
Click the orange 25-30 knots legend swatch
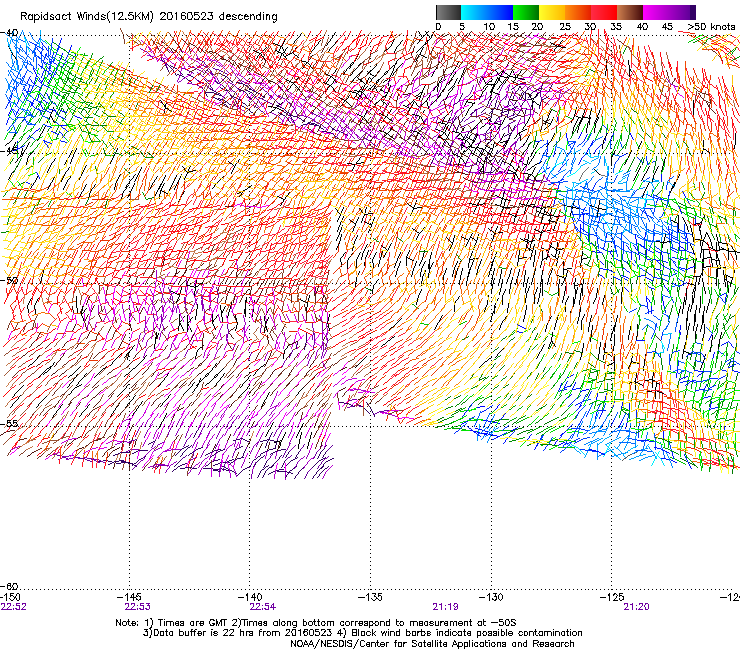578,12
